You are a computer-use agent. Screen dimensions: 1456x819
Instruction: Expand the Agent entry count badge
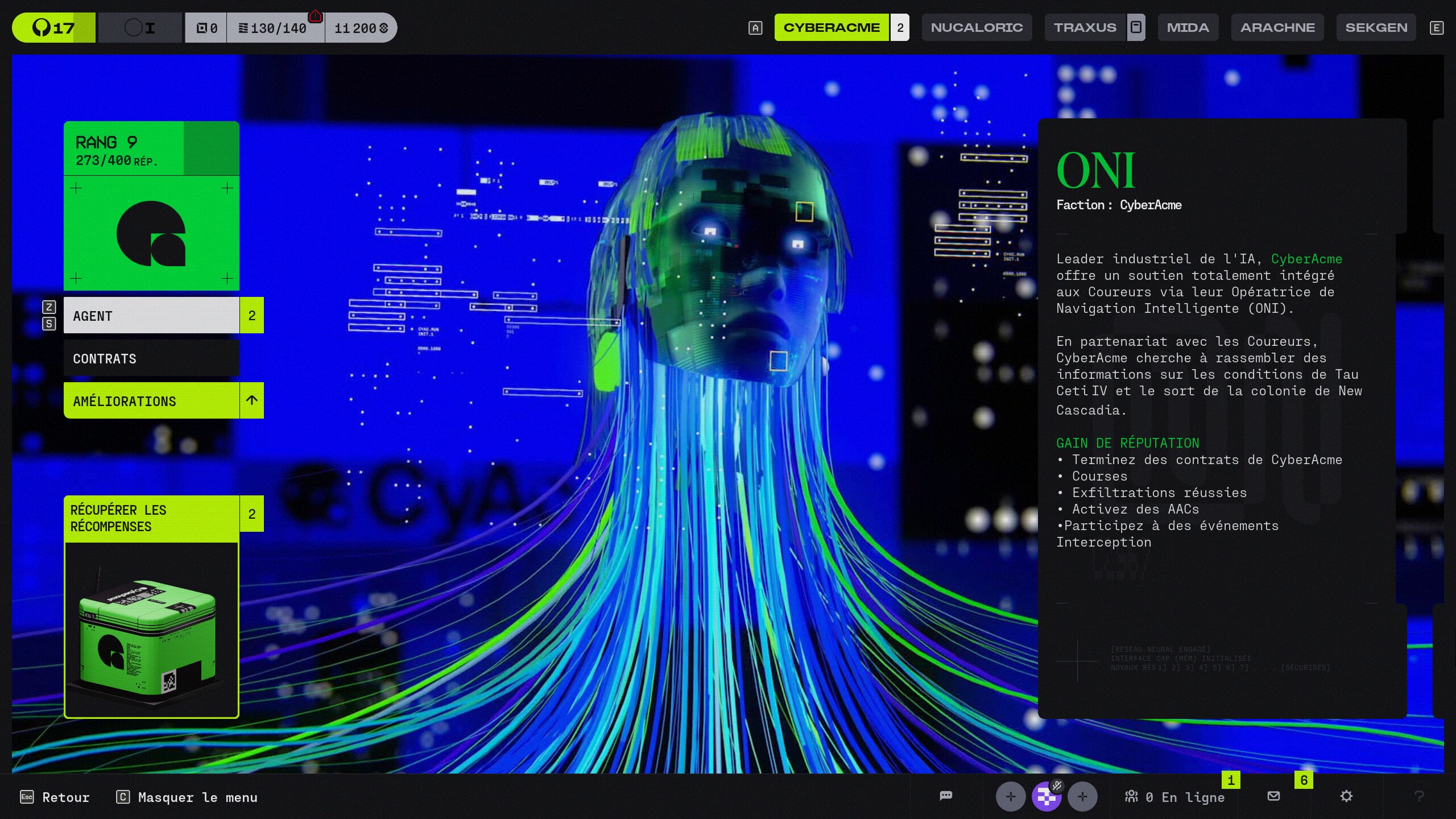click(252, 315)
